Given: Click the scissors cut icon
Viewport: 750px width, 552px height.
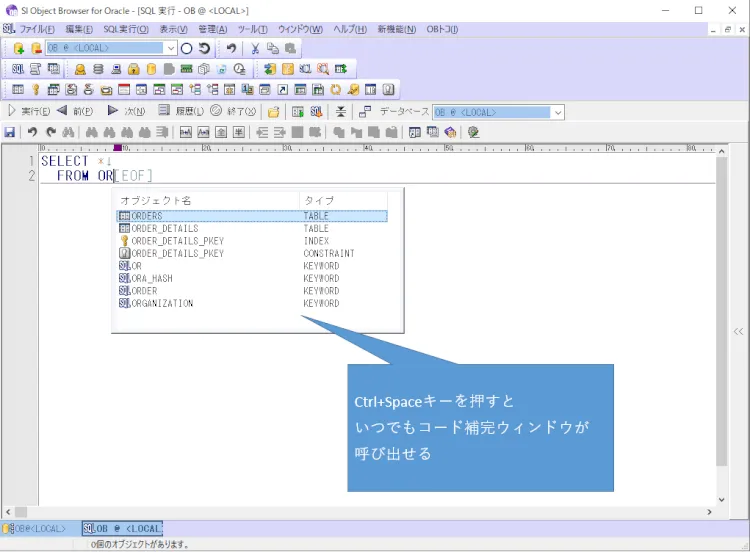Looking at the screenshot, I should [x=255, y=48].
